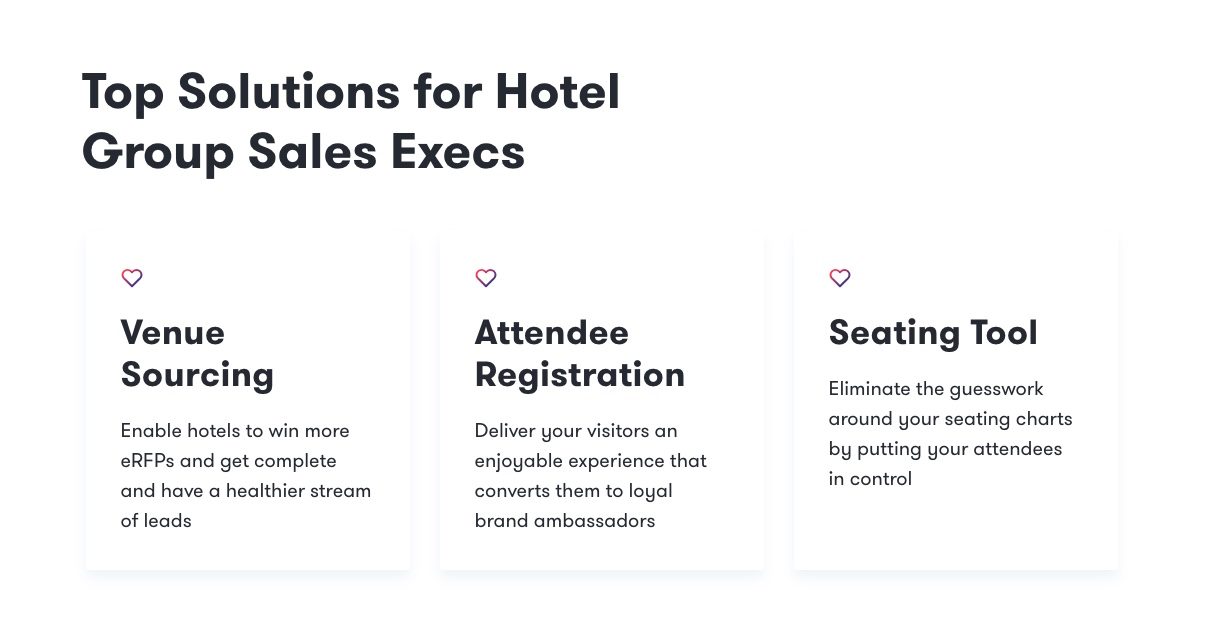Click 'of leads' line in first card

click(156, 521)
